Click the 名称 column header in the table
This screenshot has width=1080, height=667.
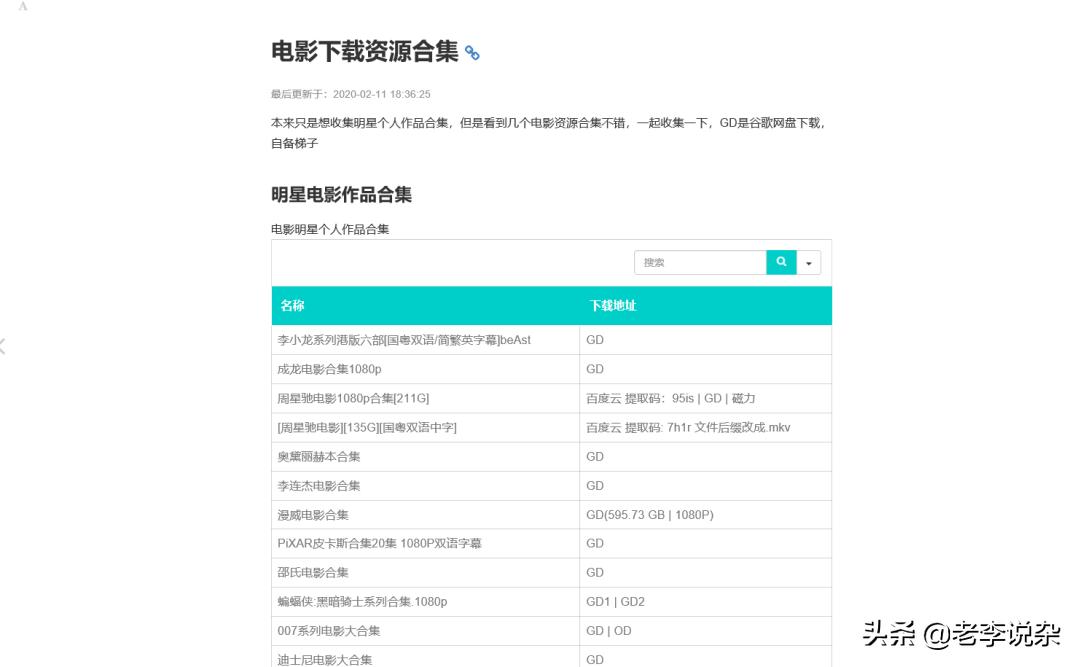[292, 306]
